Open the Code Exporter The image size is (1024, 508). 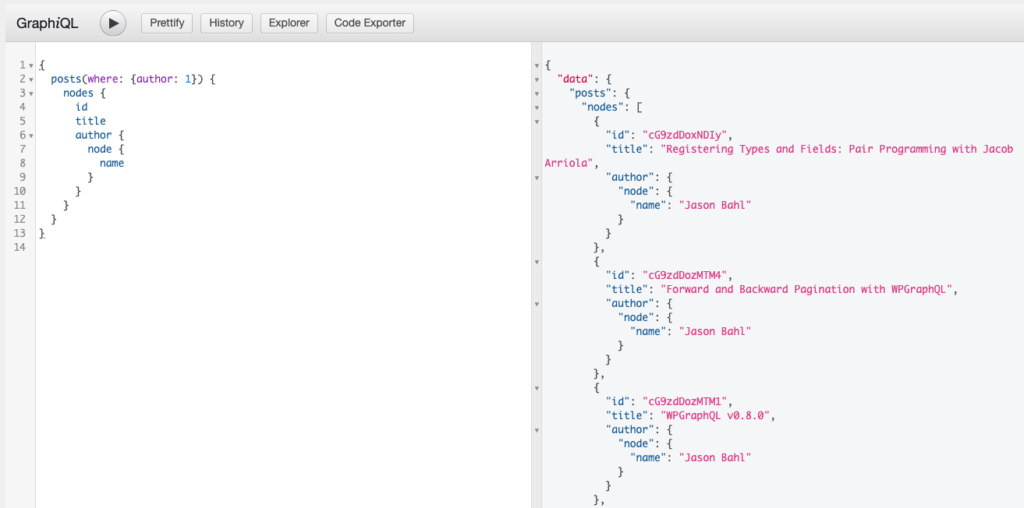[369, 23]
